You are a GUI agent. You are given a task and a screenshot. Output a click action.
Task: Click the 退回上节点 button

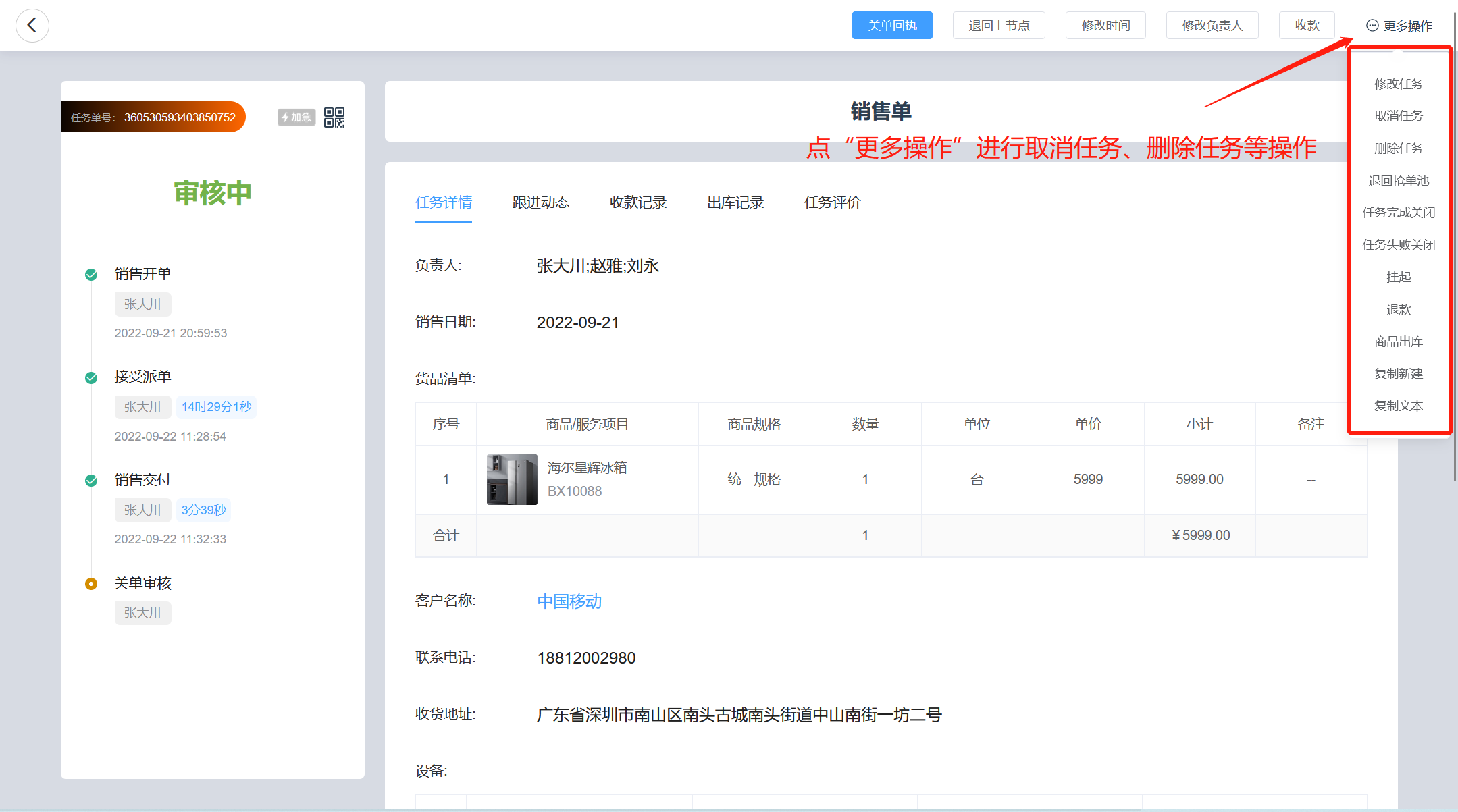pos(999,26)
